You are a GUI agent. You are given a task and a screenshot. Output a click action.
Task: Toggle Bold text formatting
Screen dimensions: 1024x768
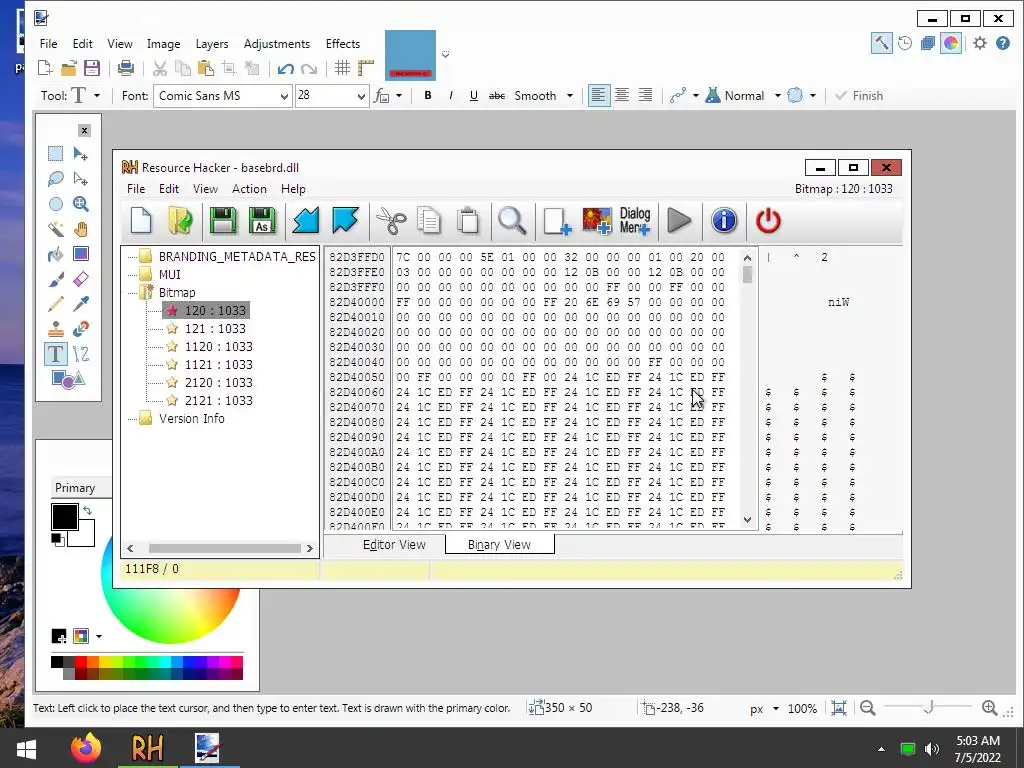[428, 95]
